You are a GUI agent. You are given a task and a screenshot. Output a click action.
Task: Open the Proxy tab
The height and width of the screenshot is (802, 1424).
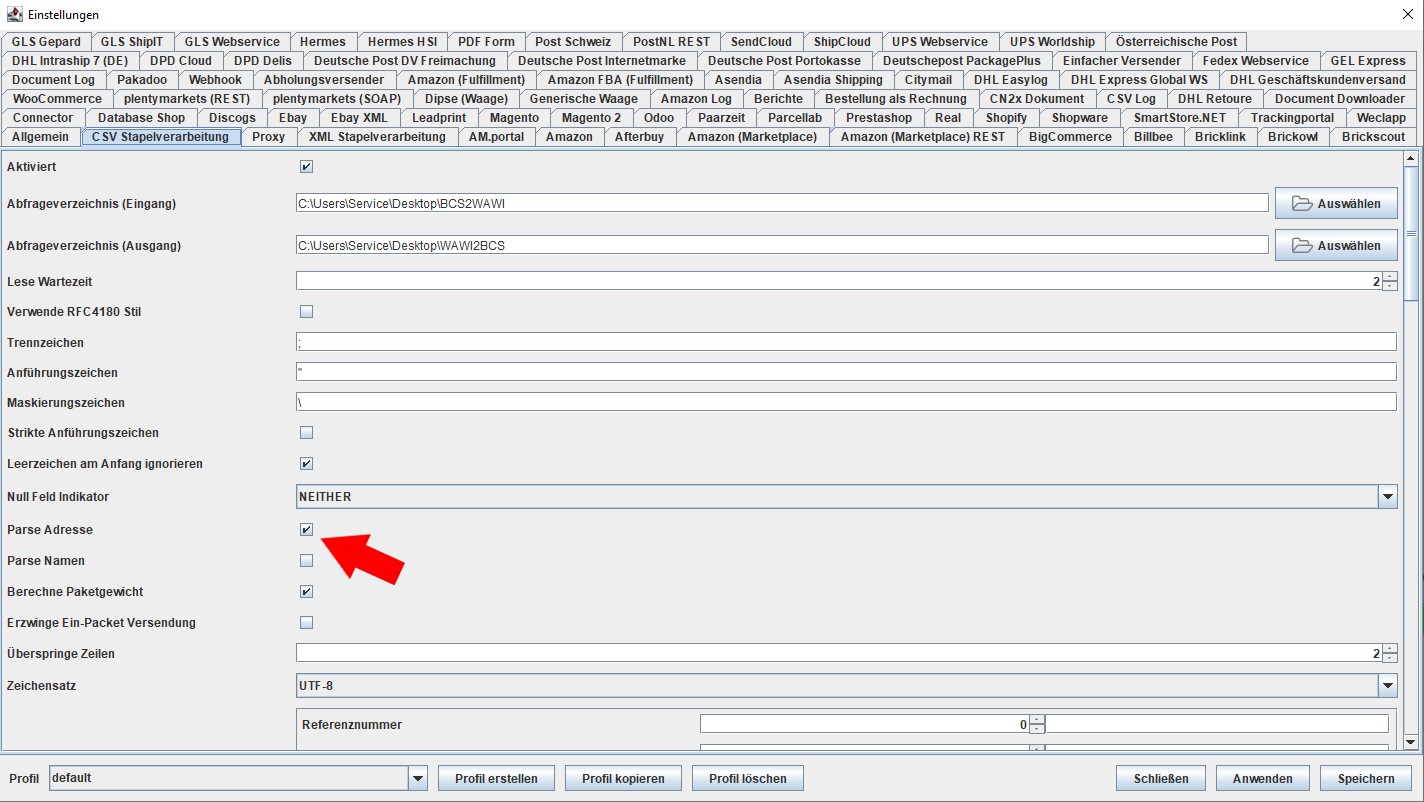(268, 137)
